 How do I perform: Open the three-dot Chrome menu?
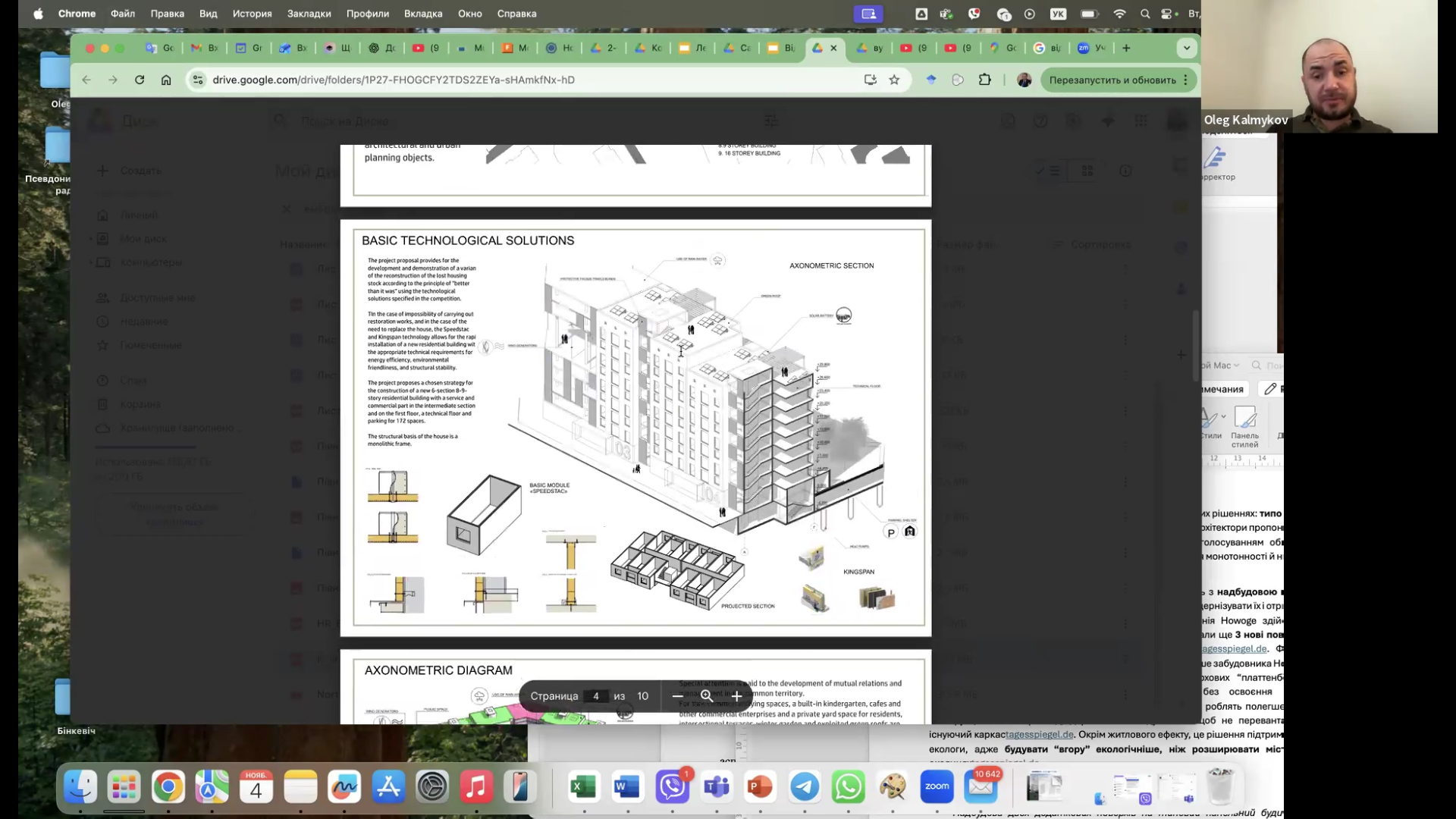pos(1186,80)
